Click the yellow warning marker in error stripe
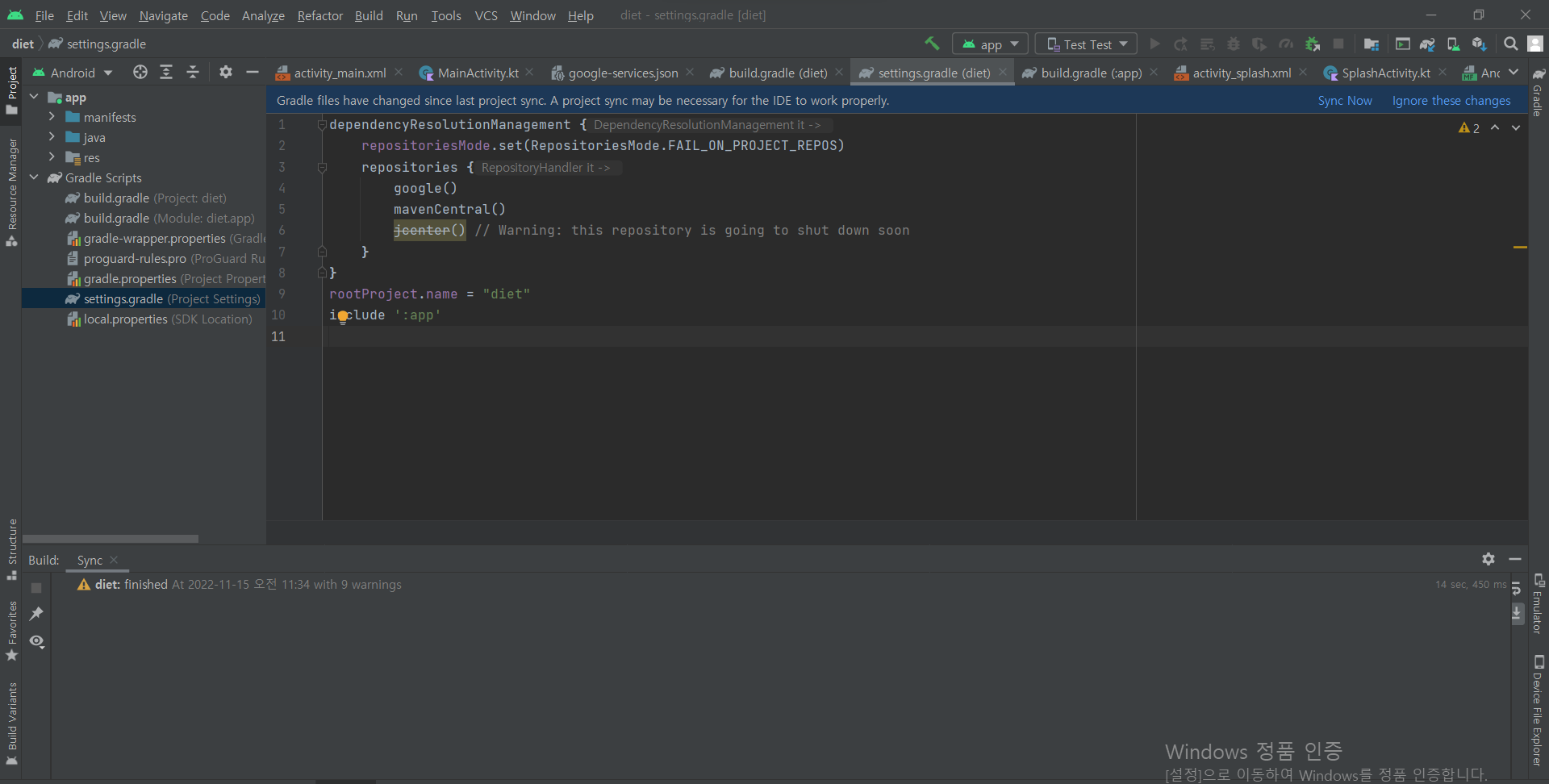The width and height of the screenshot is (1549, 784). pos(1520,247)
